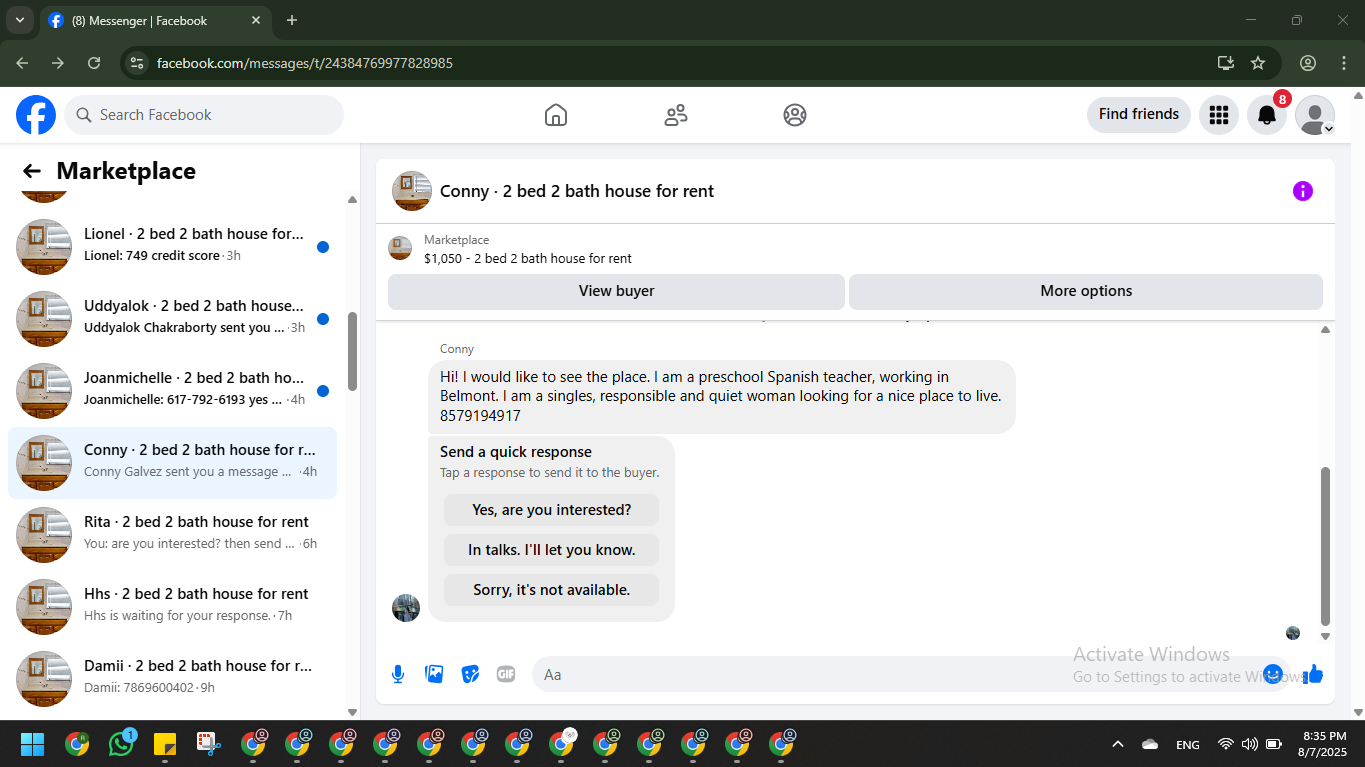This screenshot has height=767, width=1365.
Task: Click Conny's message beginning "Hi! I would like"
Action: tap(721, 396)
